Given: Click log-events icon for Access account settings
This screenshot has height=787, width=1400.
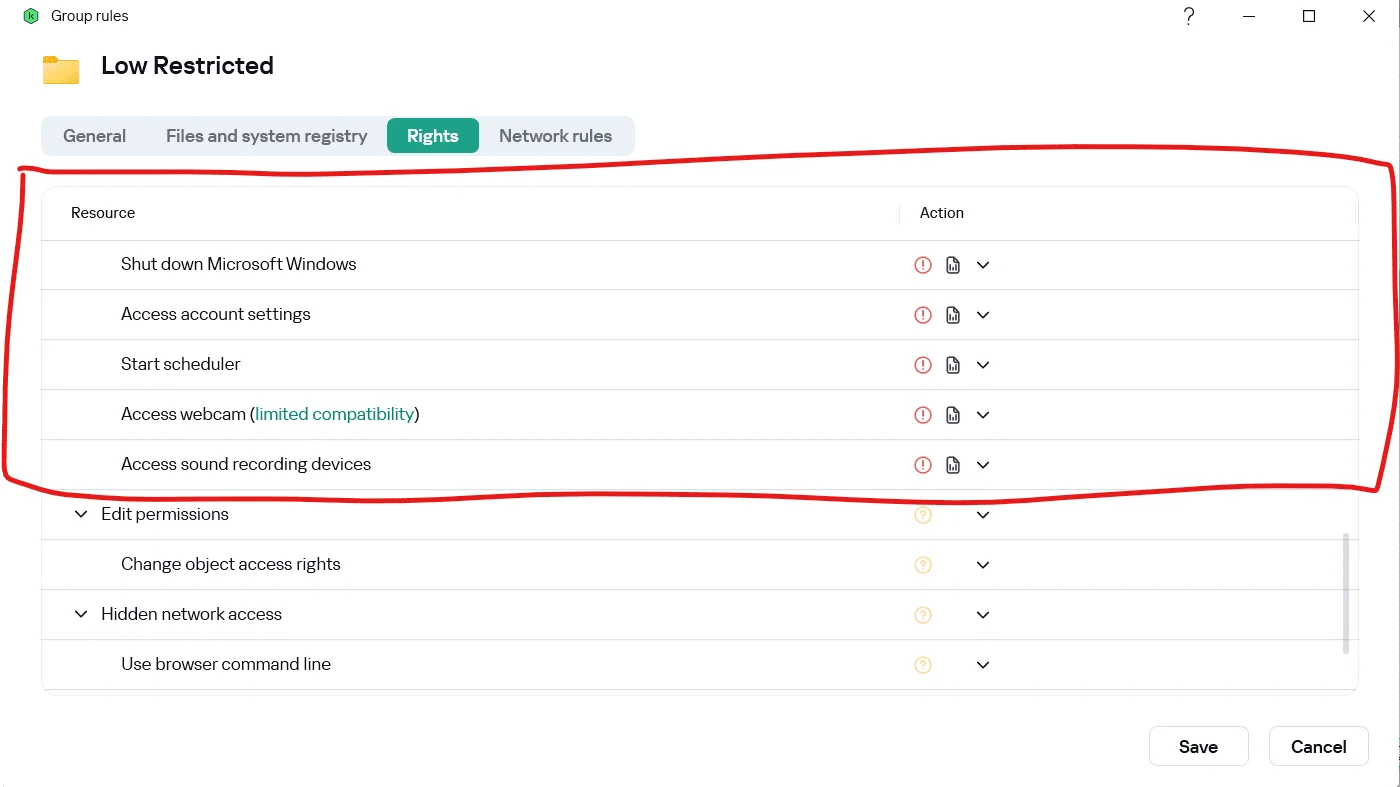Looking at the screenshot, I should (953, 315).
